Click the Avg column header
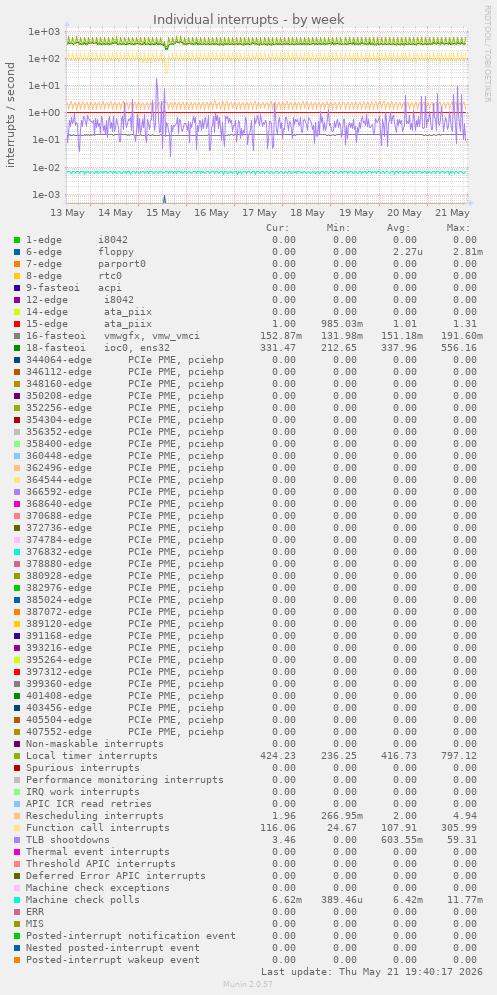 pos(398,228)
